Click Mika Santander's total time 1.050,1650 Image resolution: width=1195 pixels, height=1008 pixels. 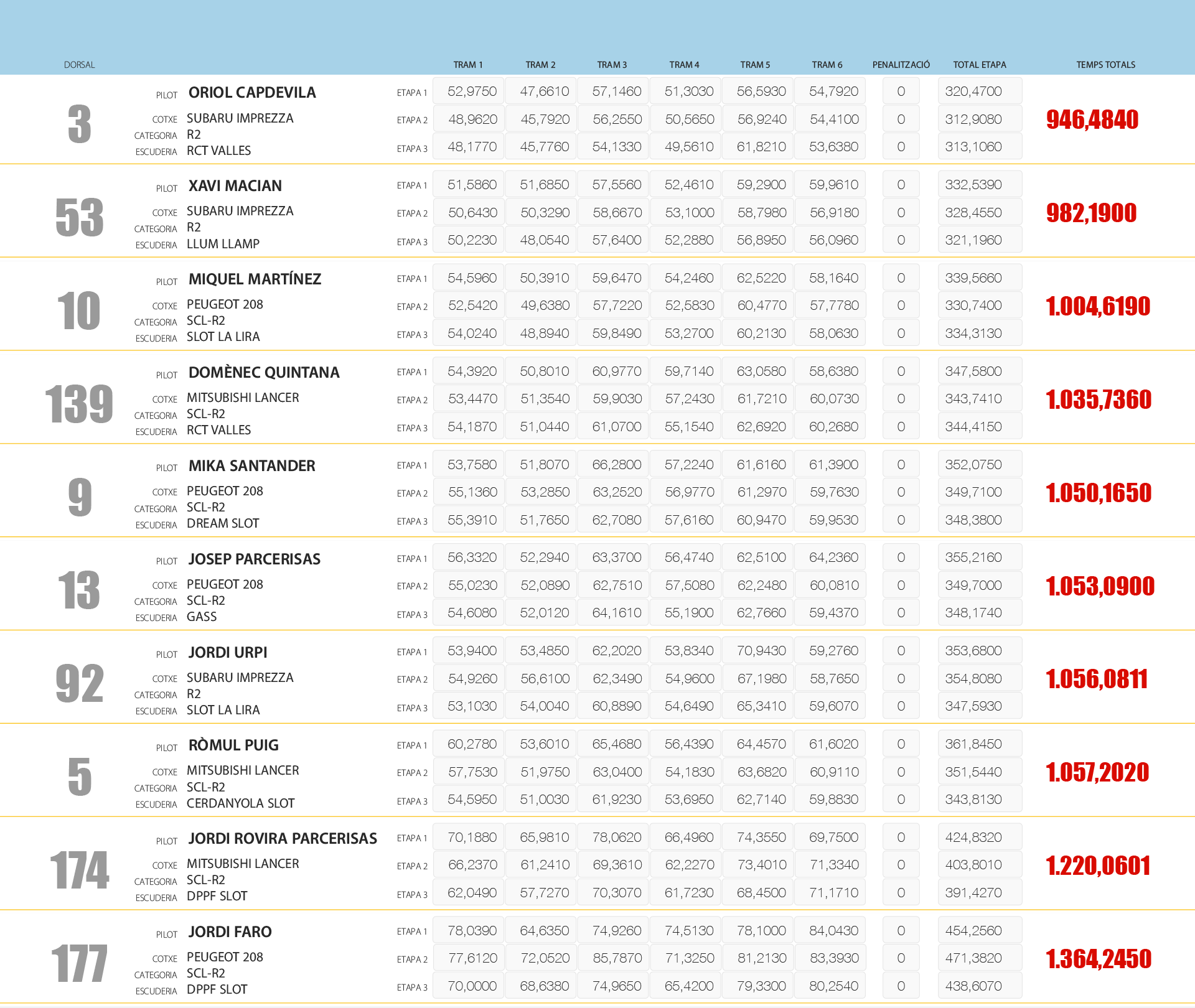pos(1098,493)
